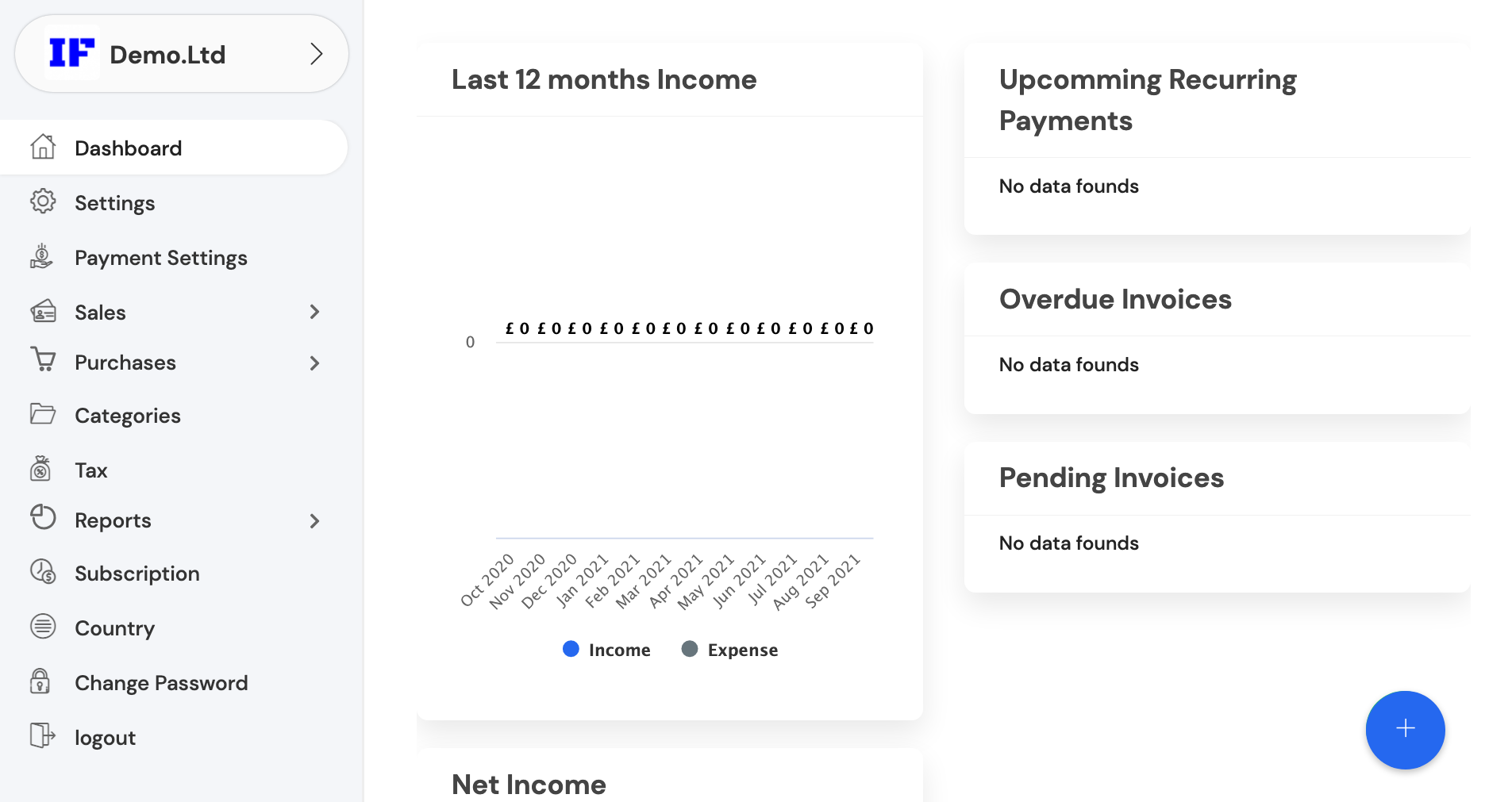This screenshot has width=1512, height=802.
Task: Click the logout door icon
Action: tap(44, 736)
